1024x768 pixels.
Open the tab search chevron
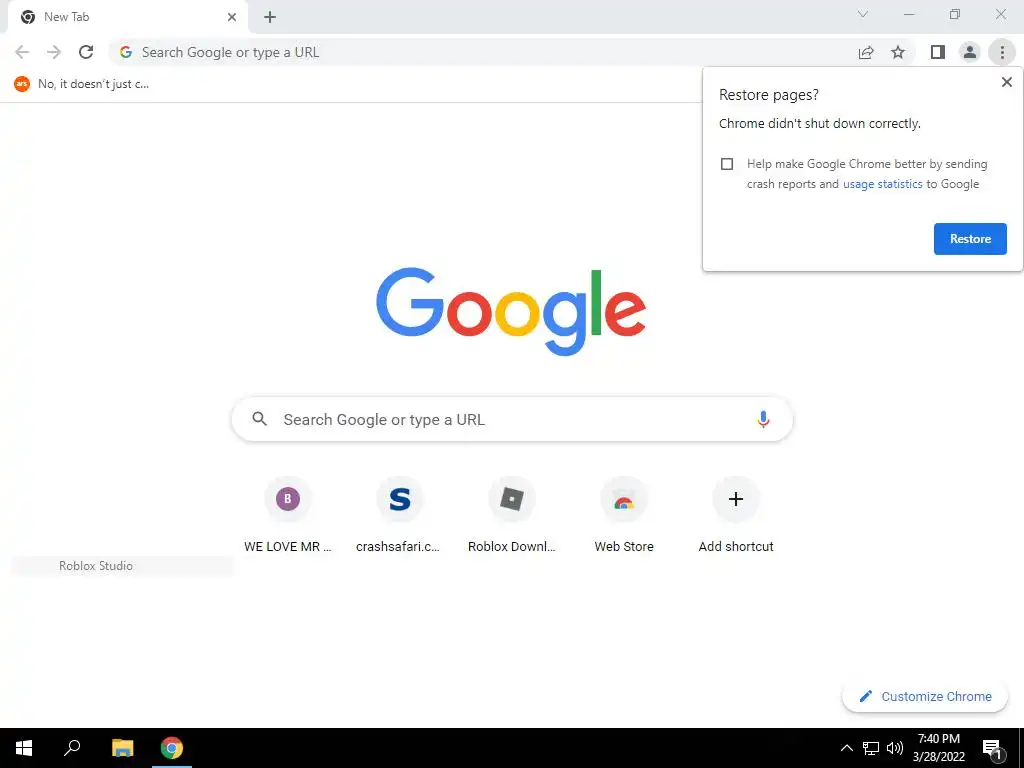click(x=863, y=14)
